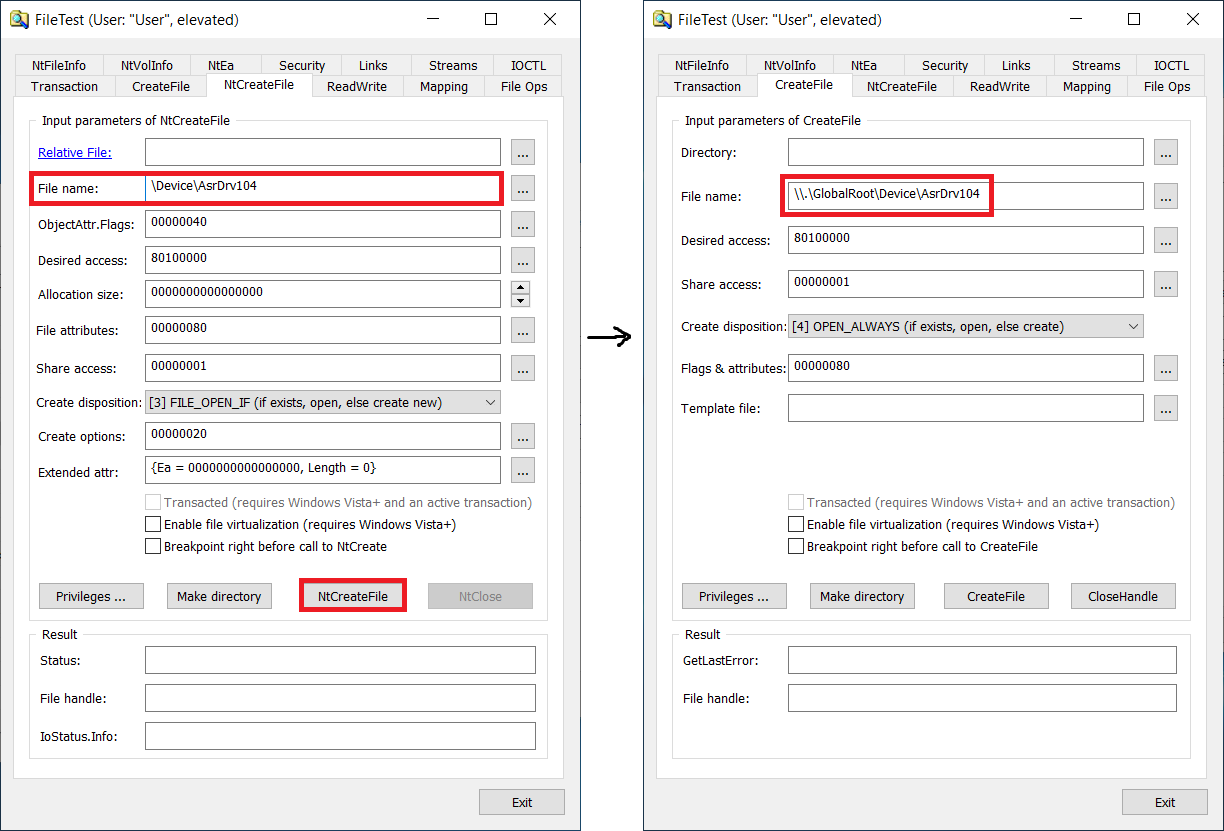The height and width of the screenshot is (831, 1224).
Task: Click NtCreateFile button
Action: (x=353, y=596)
